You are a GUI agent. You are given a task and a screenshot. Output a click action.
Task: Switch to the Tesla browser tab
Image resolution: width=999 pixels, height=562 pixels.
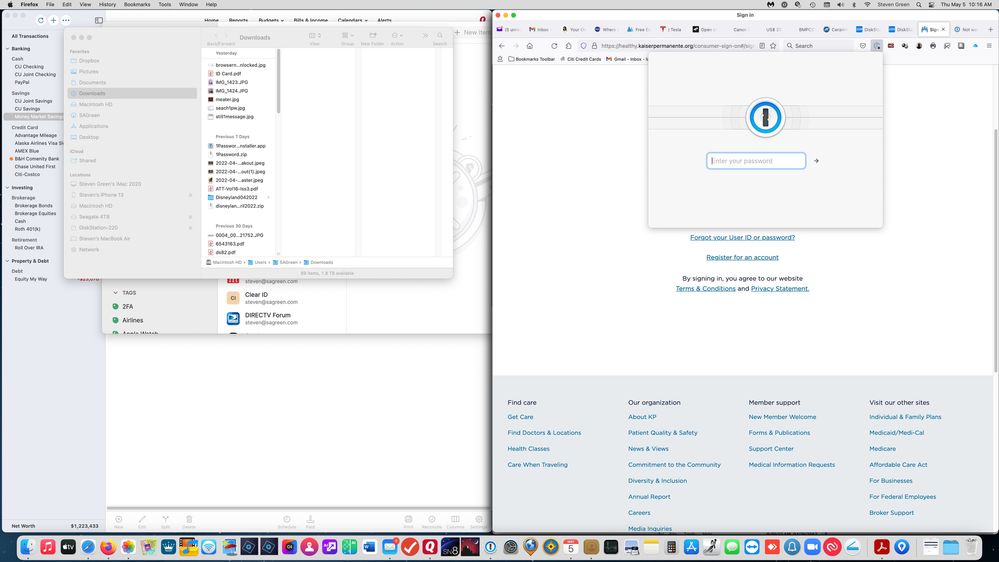(x=675, y=29)
